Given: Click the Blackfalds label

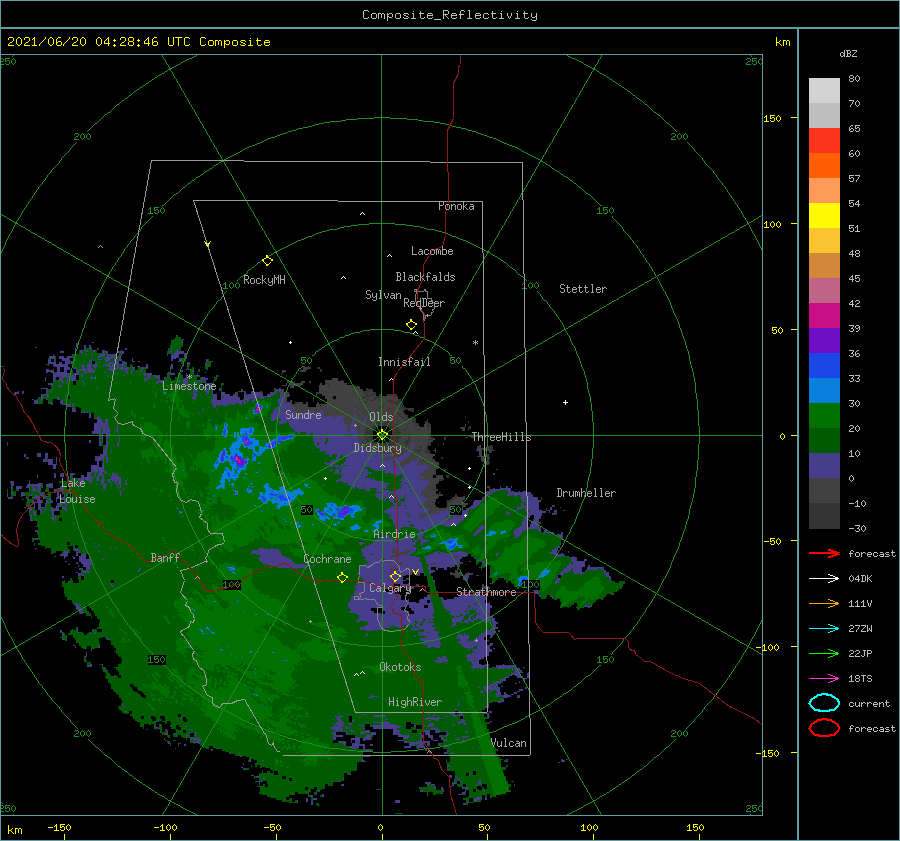Looking at the screenshot, I should point(425,277).
